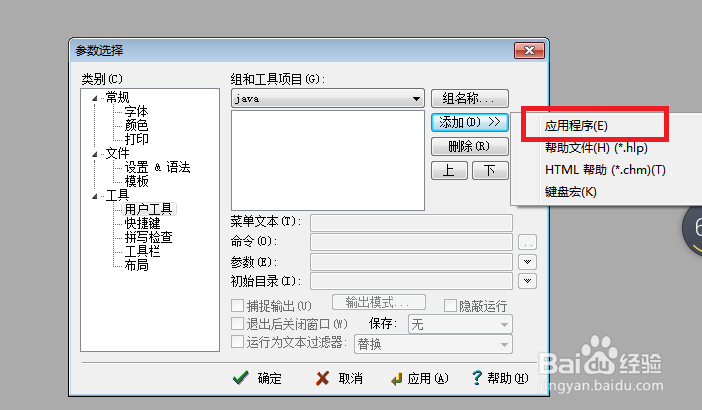This screenshot has width=702, height=410.
Task: Click the red X 取消 button
Action: click(339, 379)
